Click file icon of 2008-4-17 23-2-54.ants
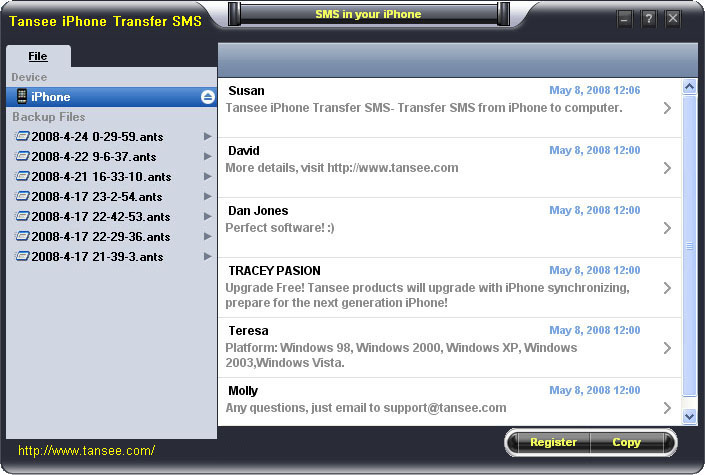Viewport: 705px width, 475px height. (22, 196)
